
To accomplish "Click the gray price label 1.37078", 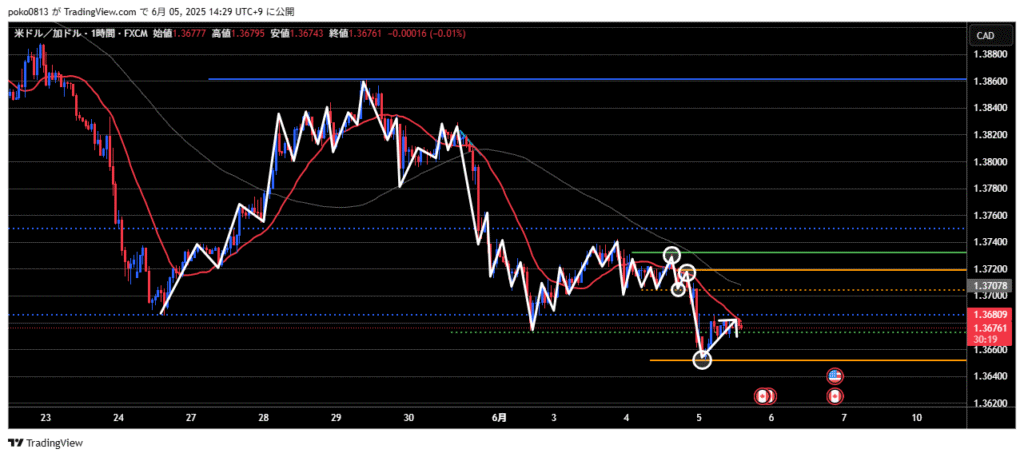I will point(988,287).
